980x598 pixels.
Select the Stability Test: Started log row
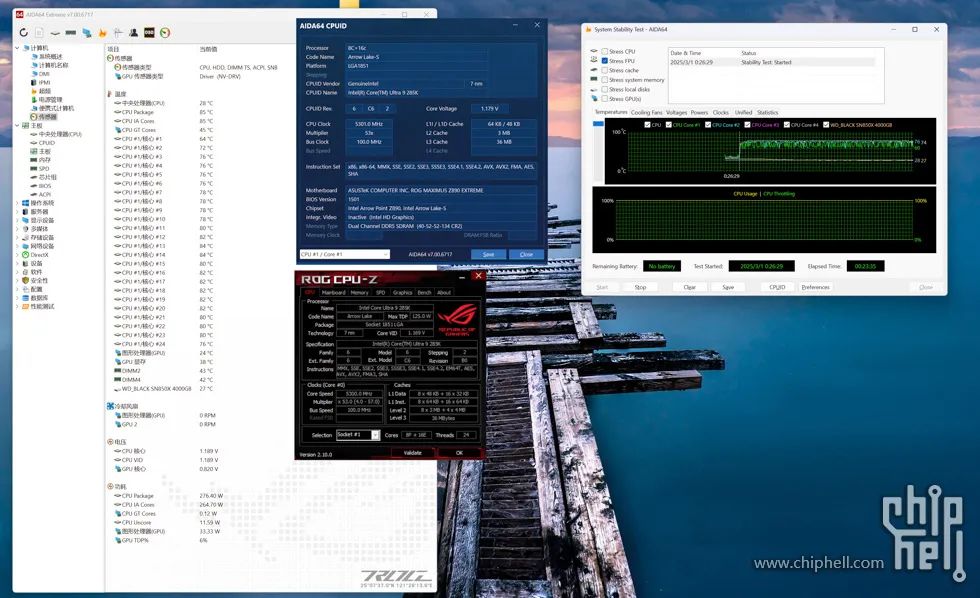coord(772,62)
